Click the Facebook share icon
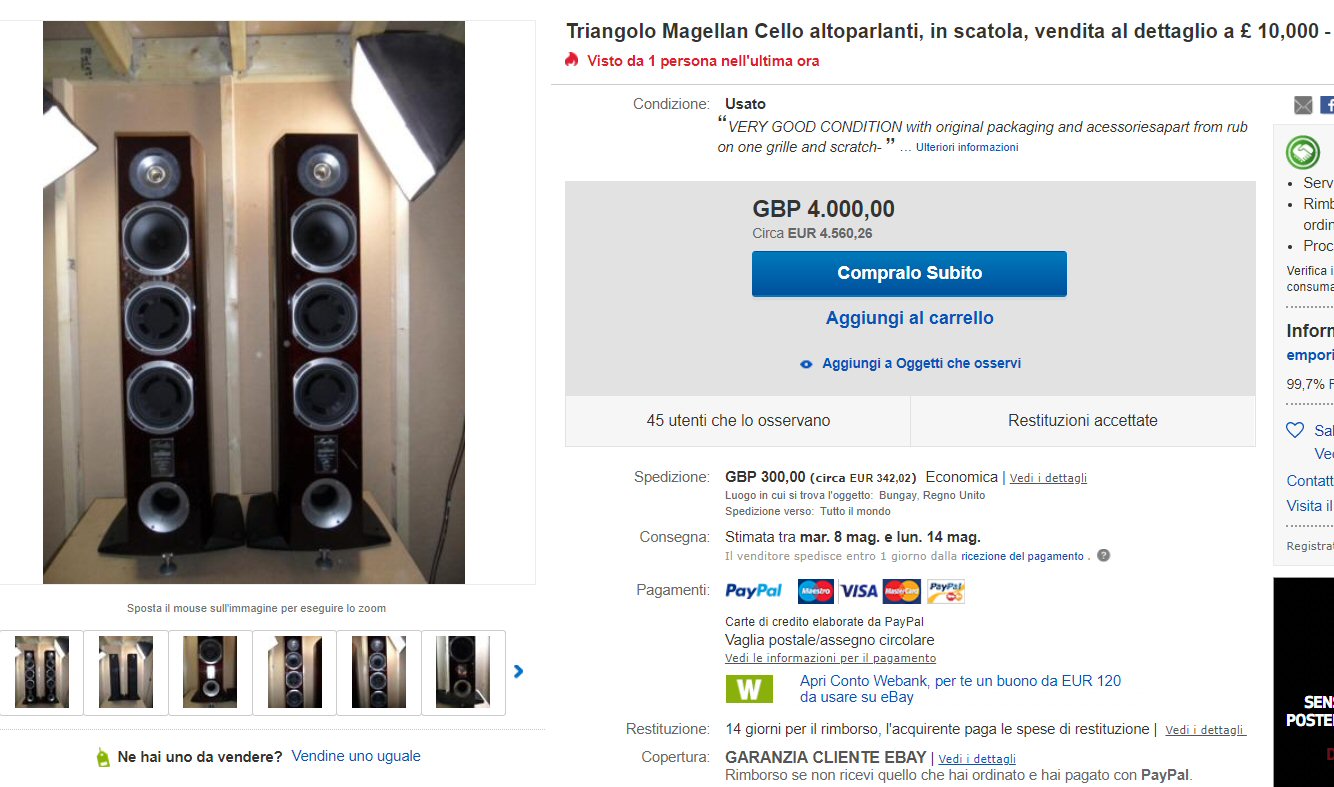 click(1327, 105)
